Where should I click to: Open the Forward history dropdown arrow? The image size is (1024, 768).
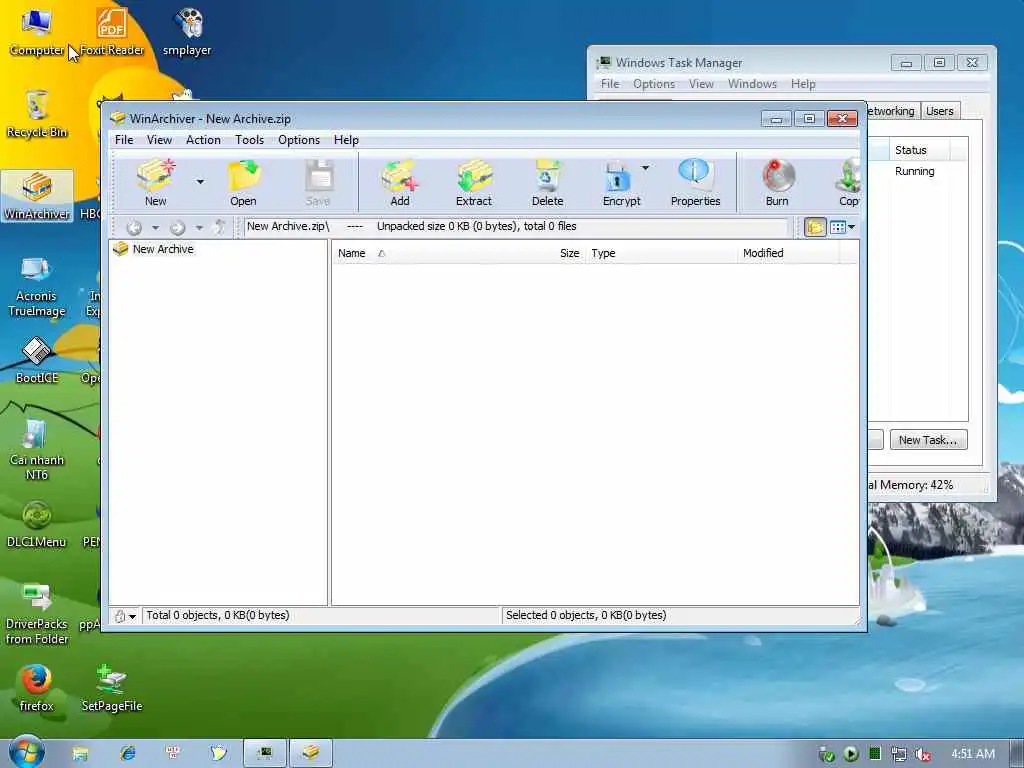pyautogui.click(x=199, y=227)
